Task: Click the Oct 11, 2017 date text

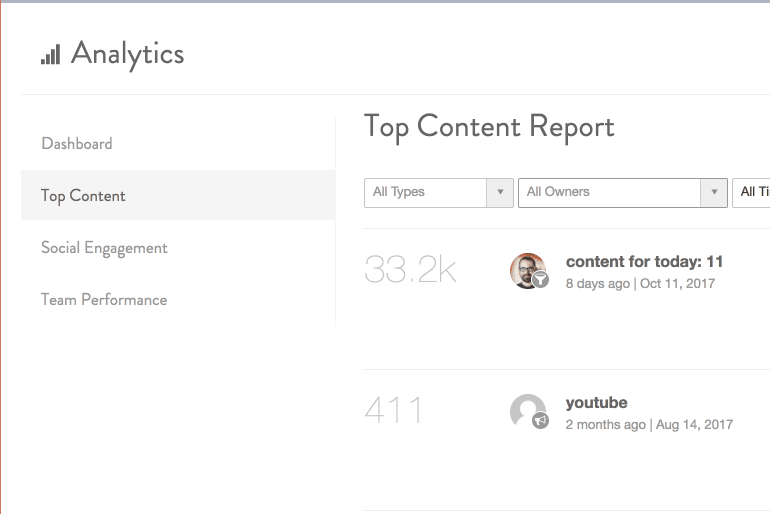Action: [678, 284]
